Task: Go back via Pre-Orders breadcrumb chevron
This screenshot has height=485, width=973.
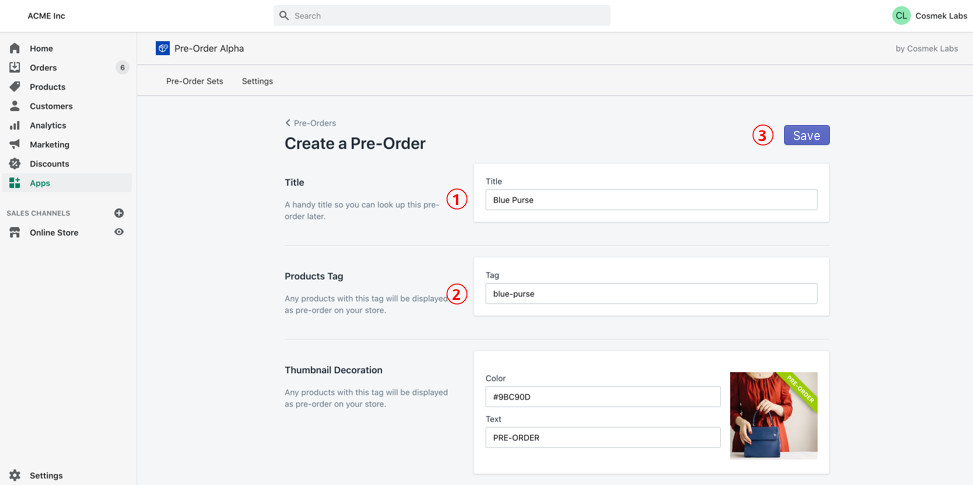Action: (x=288, y=123)
